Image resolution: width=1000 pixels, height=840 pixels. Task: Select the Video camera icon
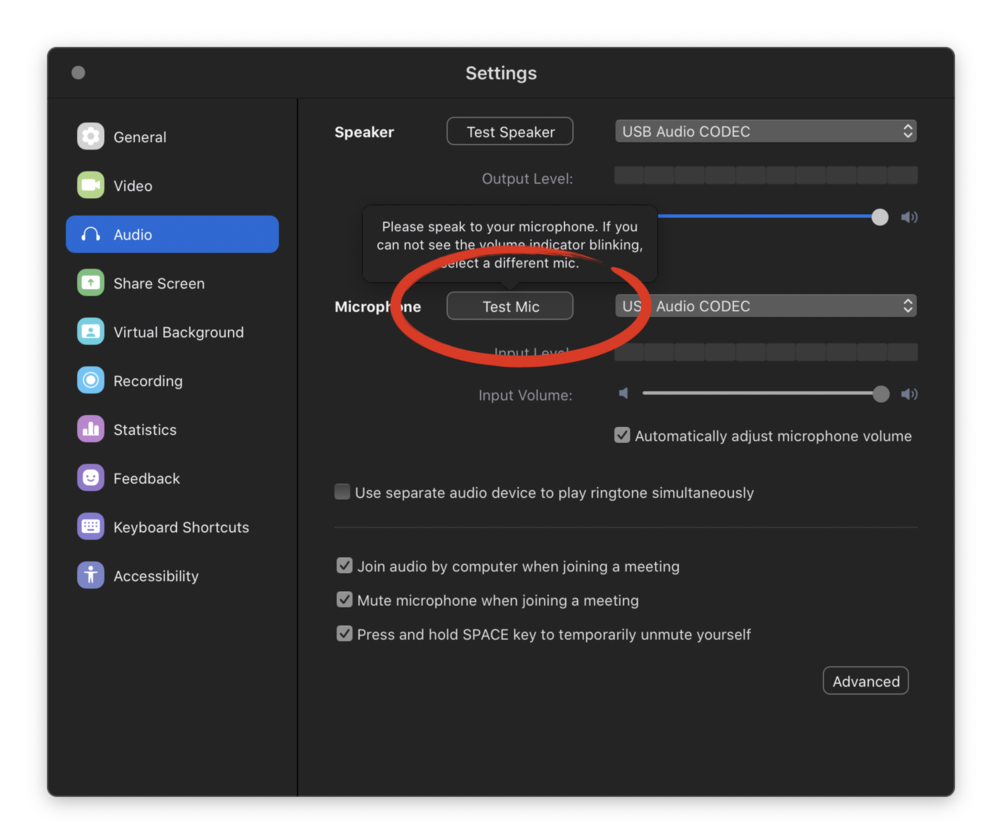(91, 186)
